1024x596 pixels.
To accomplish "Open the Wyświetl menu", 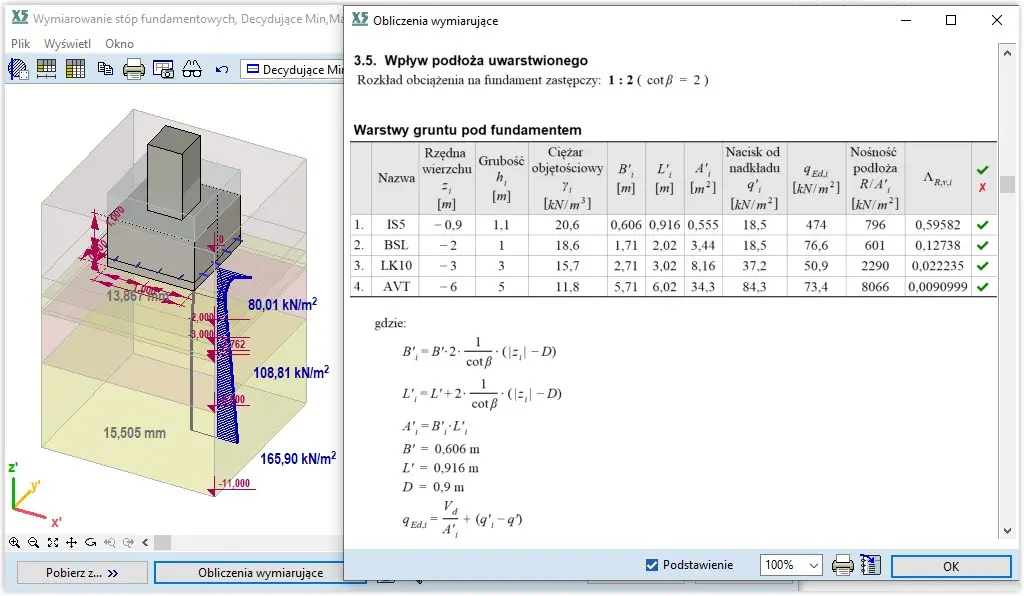I will (x=67, y=44).
